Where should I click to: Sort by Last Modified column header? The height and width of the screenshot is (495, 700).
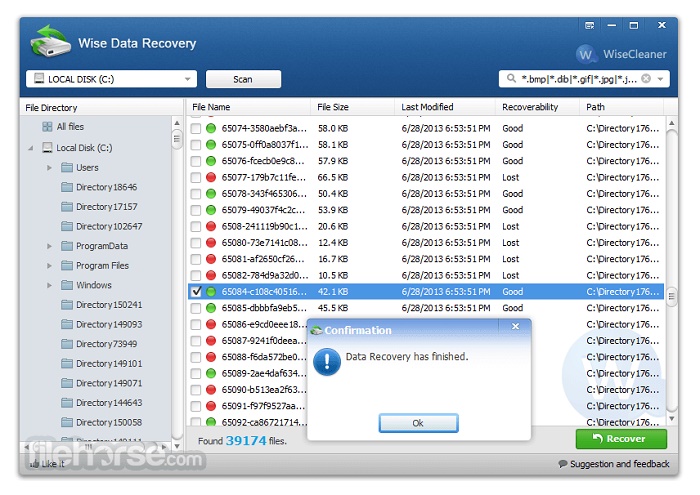[x=445, y=107]
